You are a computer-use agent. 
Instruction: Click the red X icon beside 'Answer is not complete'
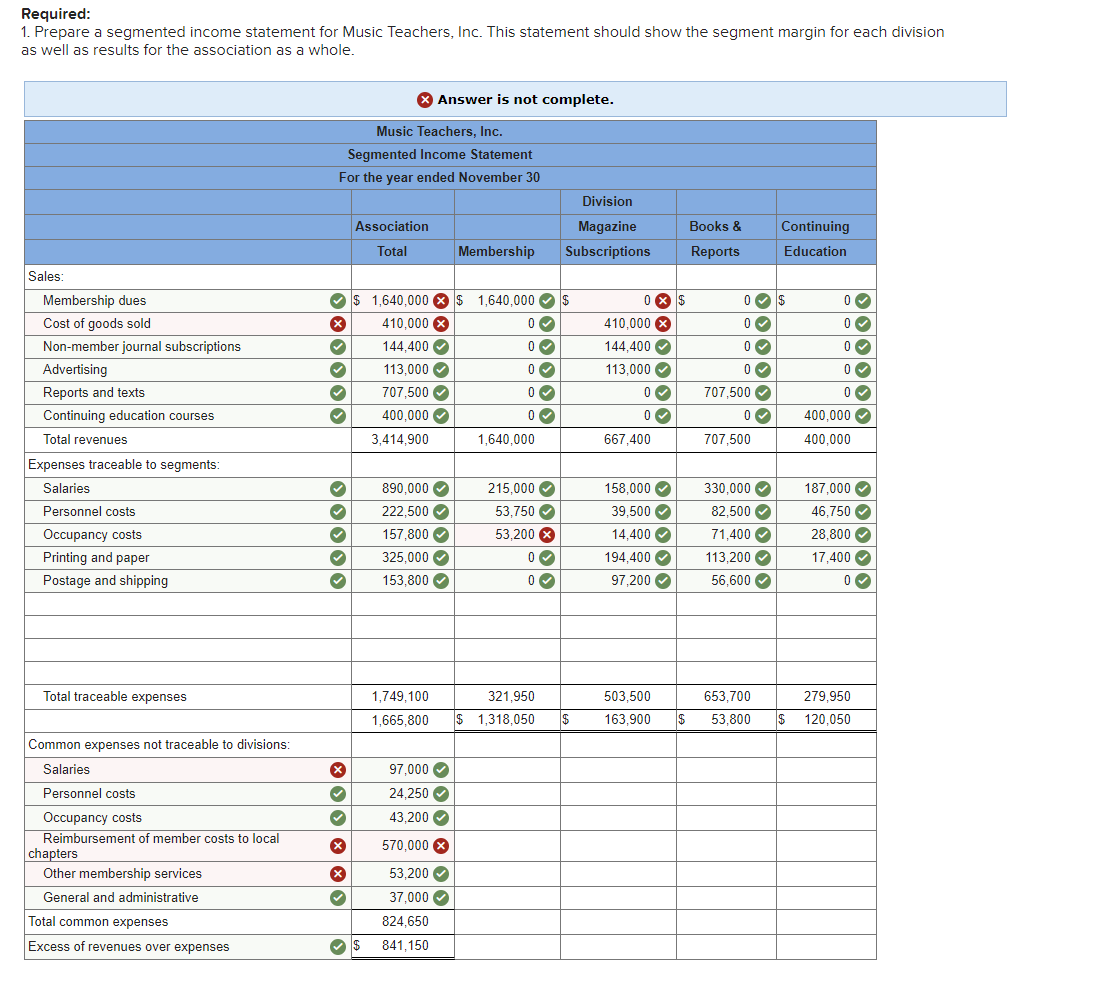click(425, 100)
